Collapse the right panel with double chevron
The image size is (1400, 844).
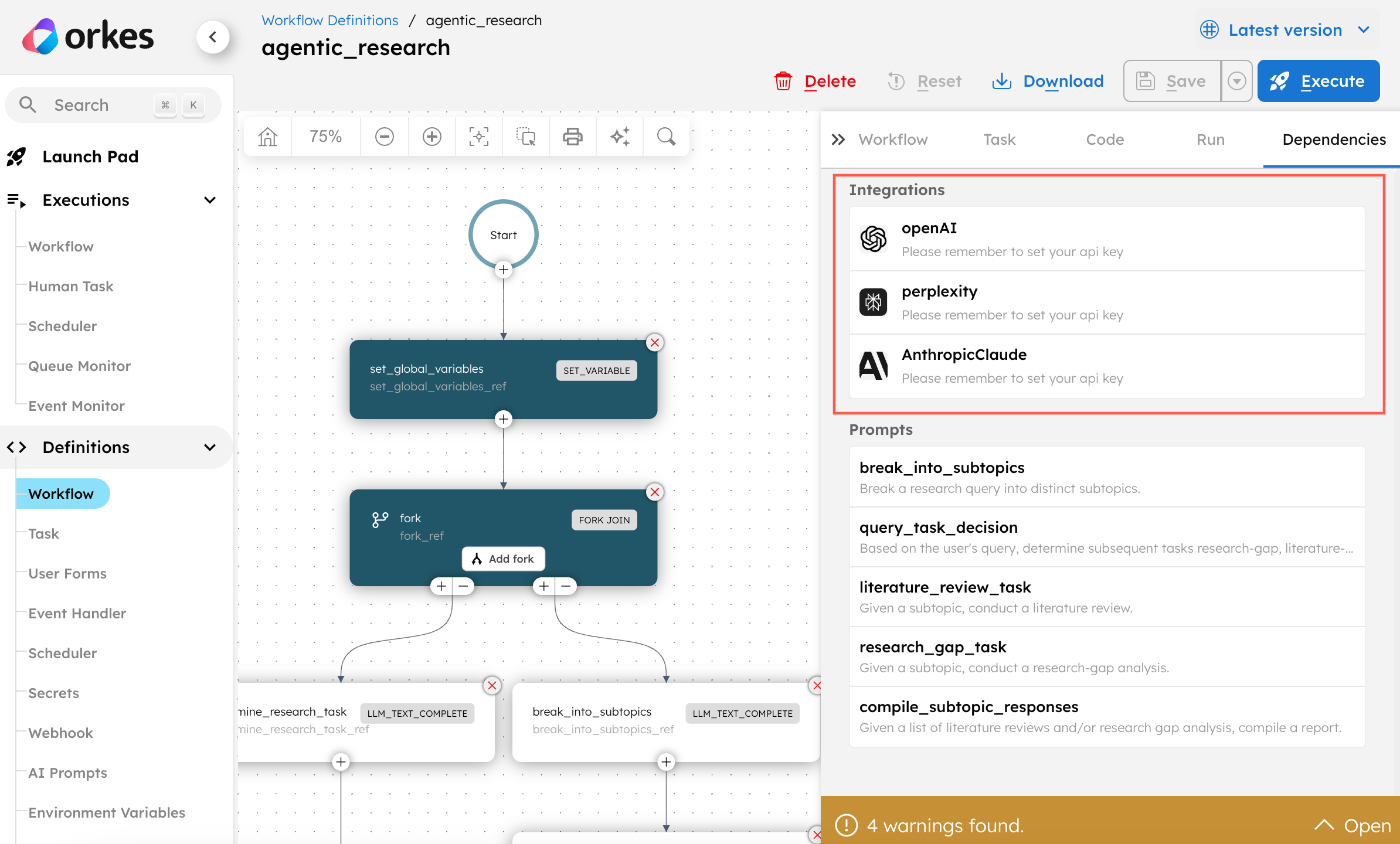click(x=838, y=139)
